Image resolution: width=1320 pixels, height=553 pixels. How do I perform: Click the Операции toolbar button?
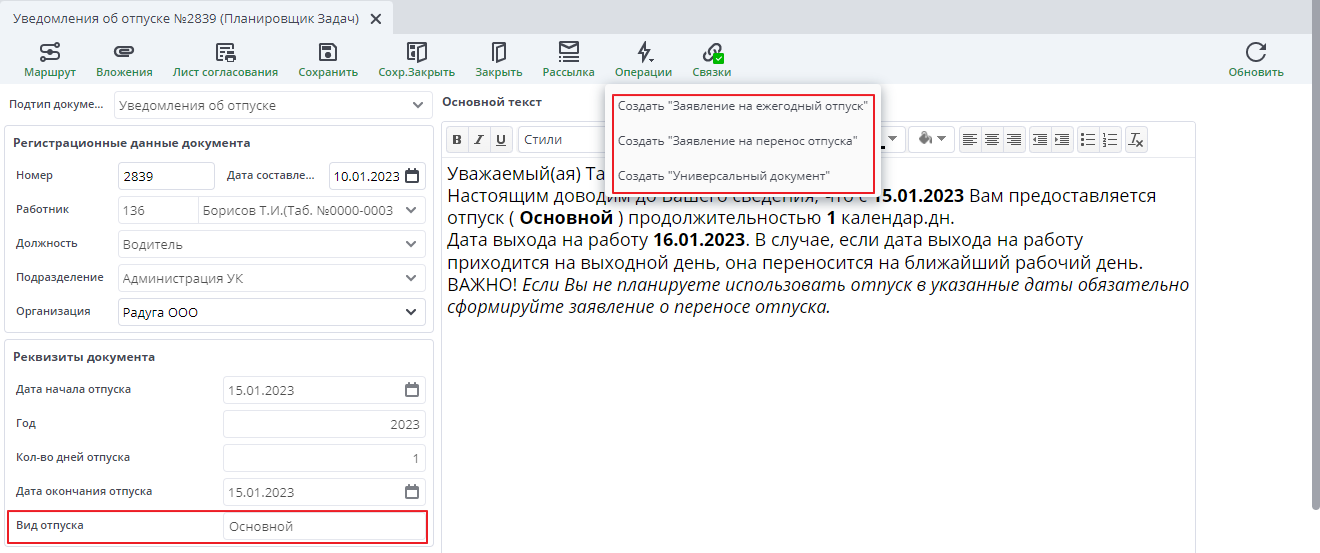(x=643, y=59)
